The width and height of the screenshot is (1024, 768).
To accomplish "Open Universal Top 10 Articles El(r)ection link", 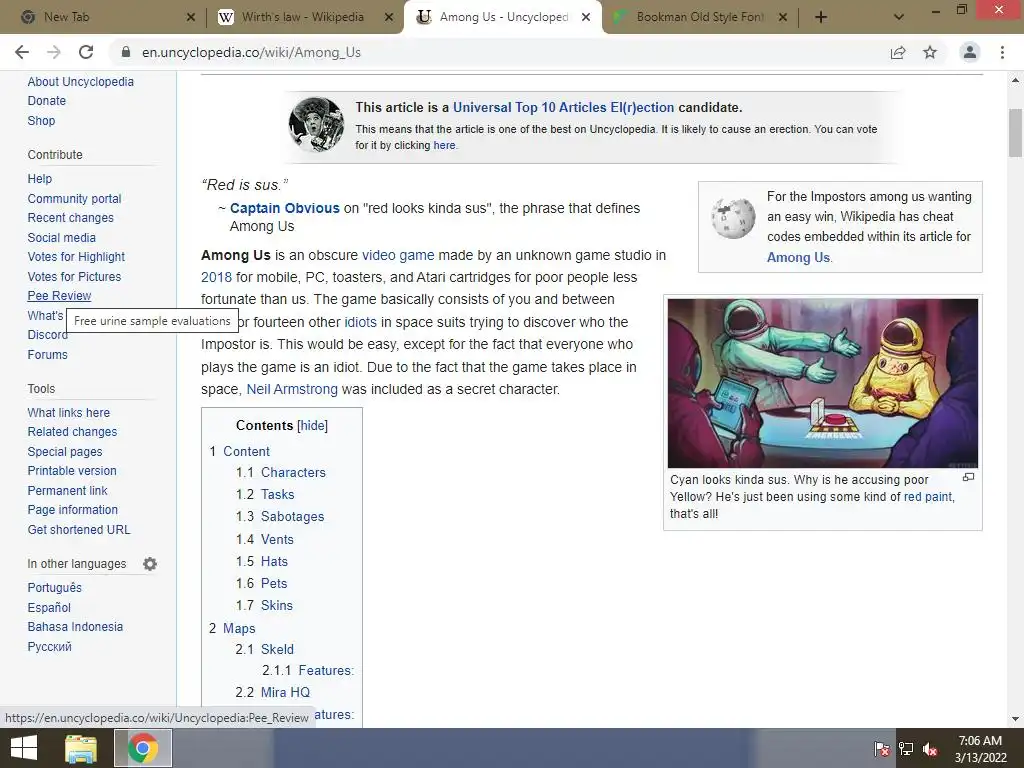I will tap(563, 107).
